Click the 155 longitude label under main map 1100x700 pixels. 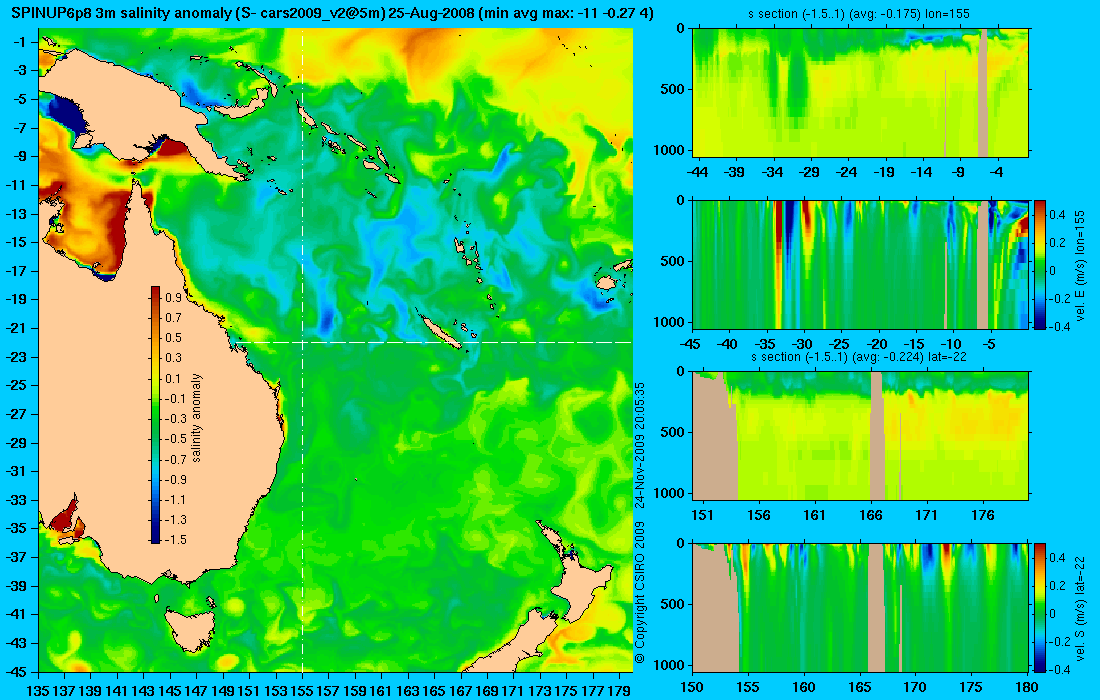click(x=302, y=691)
